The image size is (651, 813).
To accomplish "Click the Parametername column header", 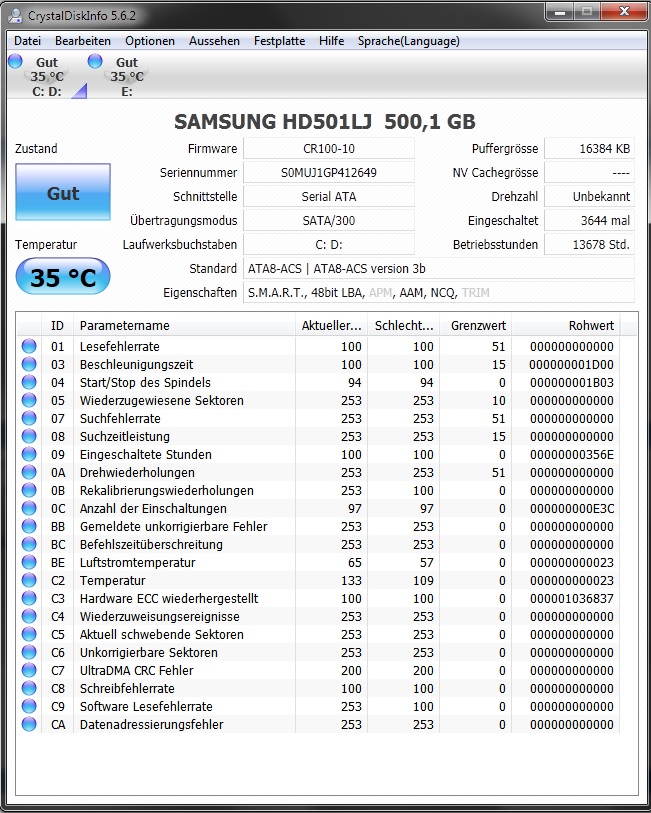I will pyautogui.click(x=184, y=326).
